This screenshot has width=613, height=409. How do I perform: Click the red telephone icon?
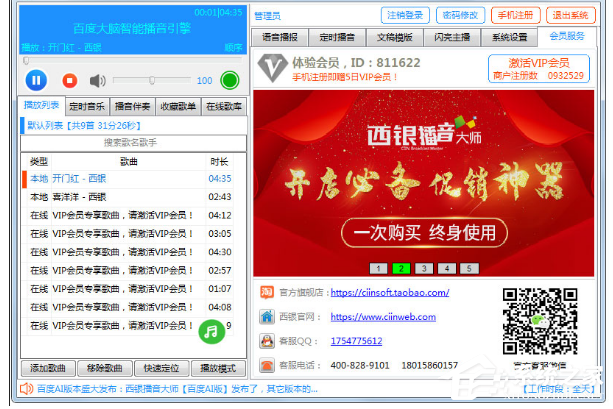[x=267, y=365]
